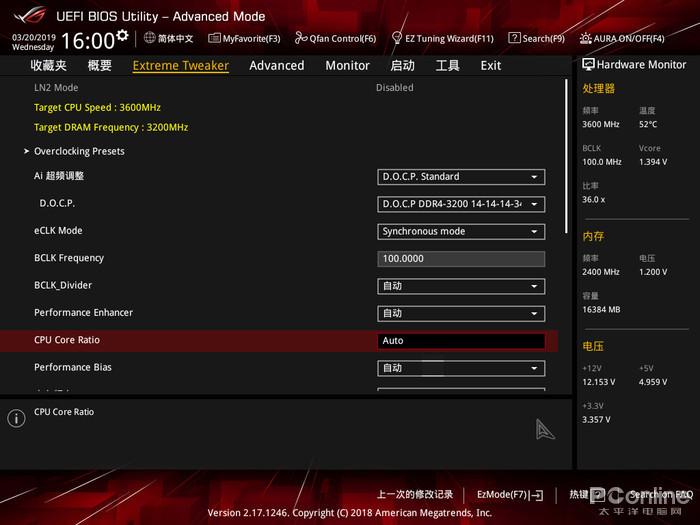Click the 3.357 V voltage reading
700x525 pixels.
point(596,420)
